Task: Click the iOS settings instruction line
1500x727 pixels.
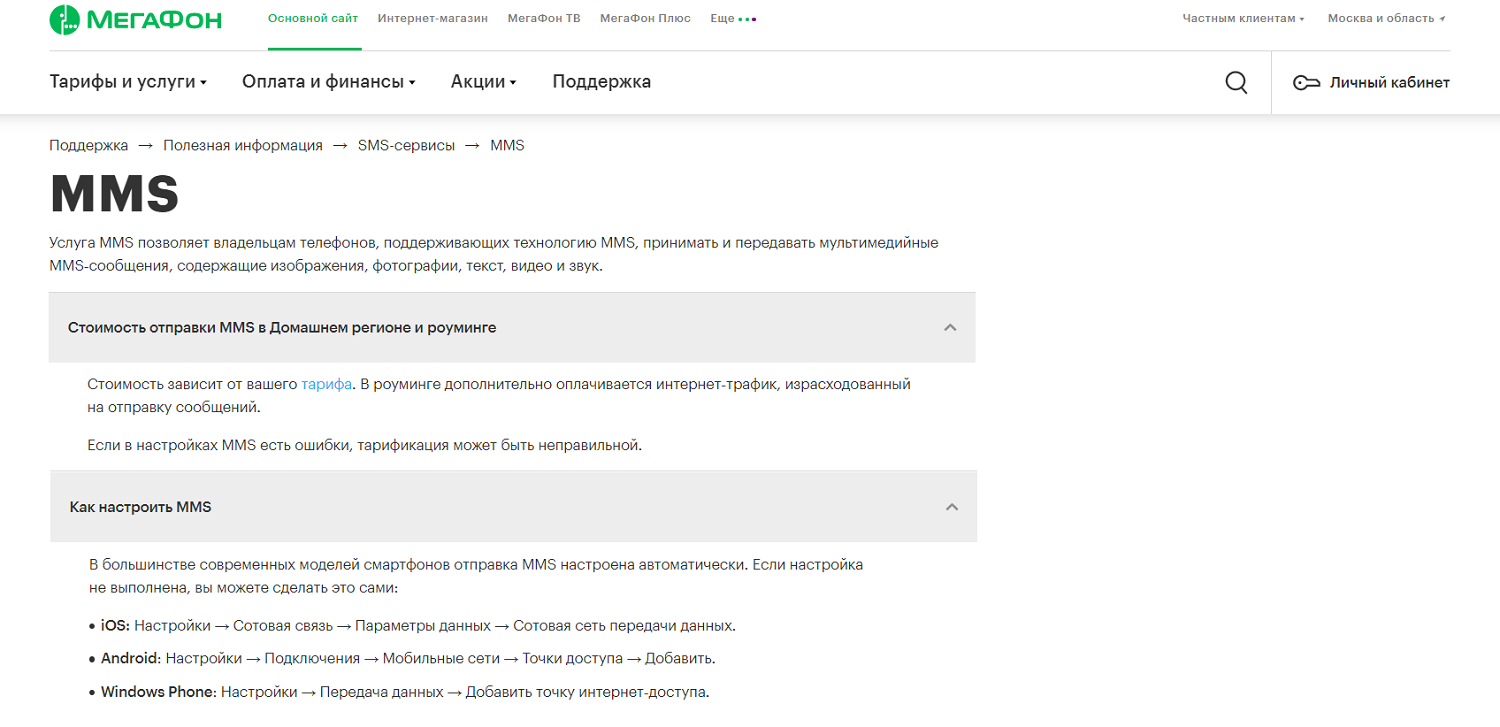Action: coord(412,626)
